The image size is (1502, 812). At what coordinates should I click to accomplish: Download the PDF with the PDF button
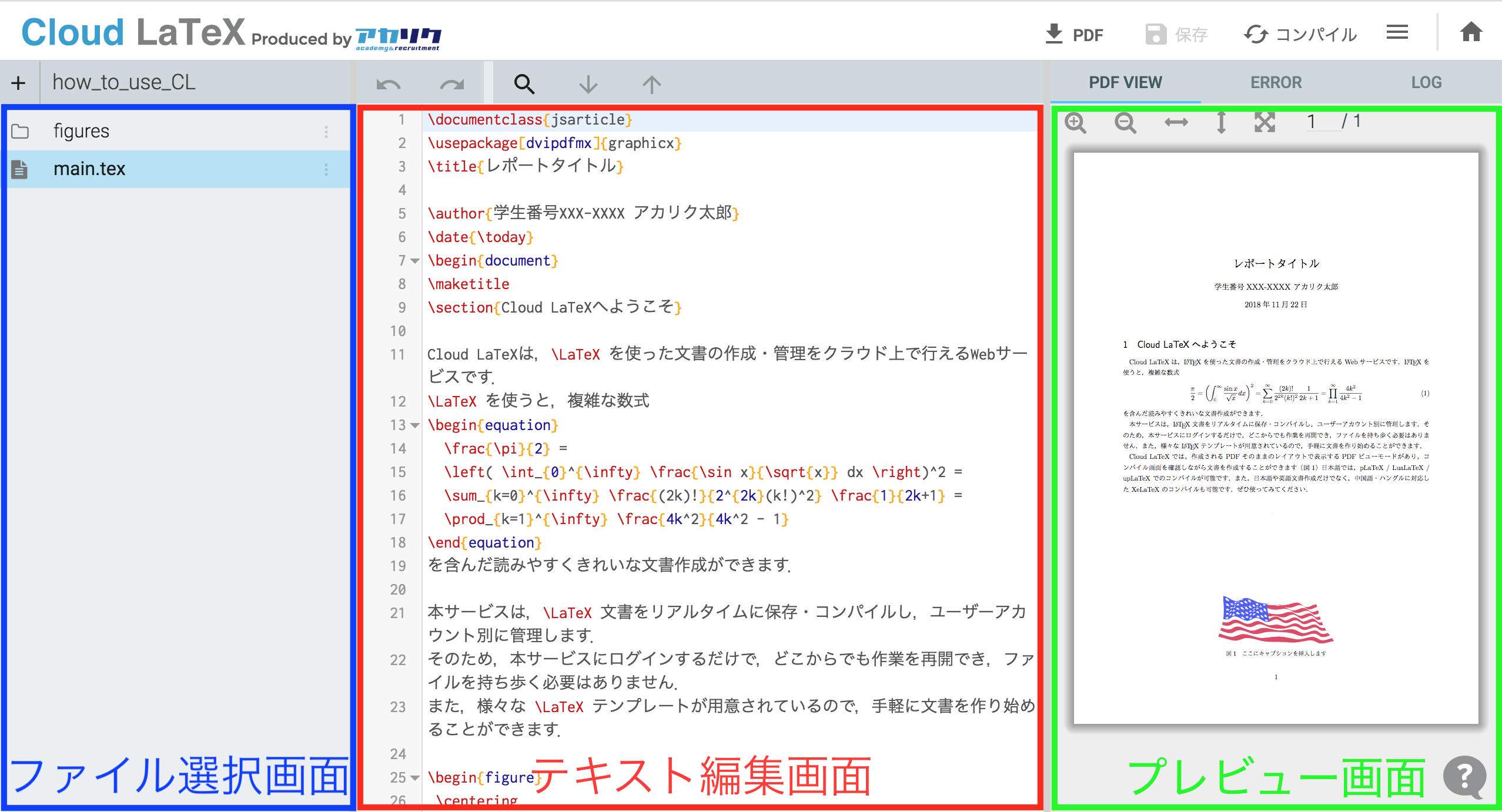pyautogui.click(x=1073, y=34)
